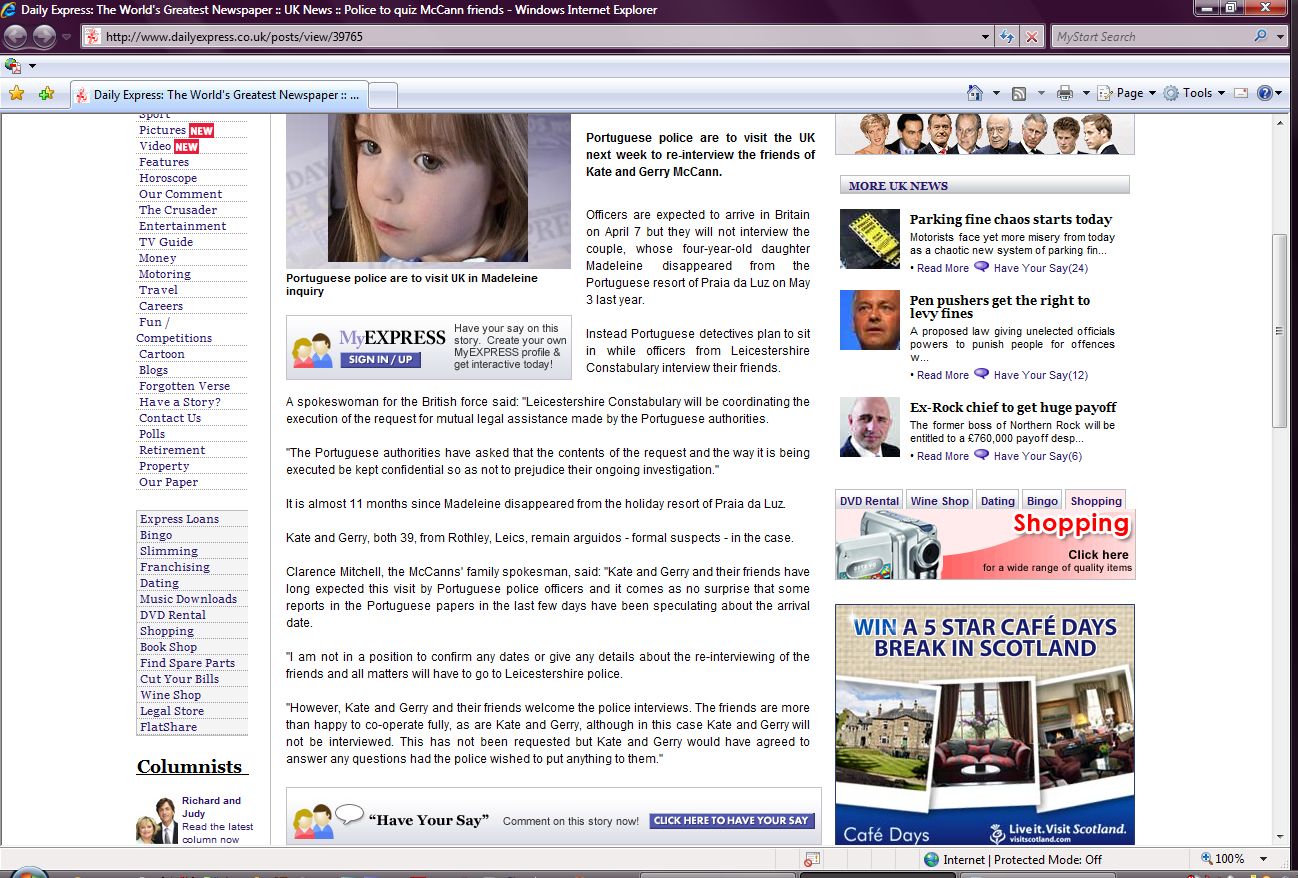Click the Refresh page icon
The width and height of the screenshot is (1298, 878).
[x=1008, y=37]
